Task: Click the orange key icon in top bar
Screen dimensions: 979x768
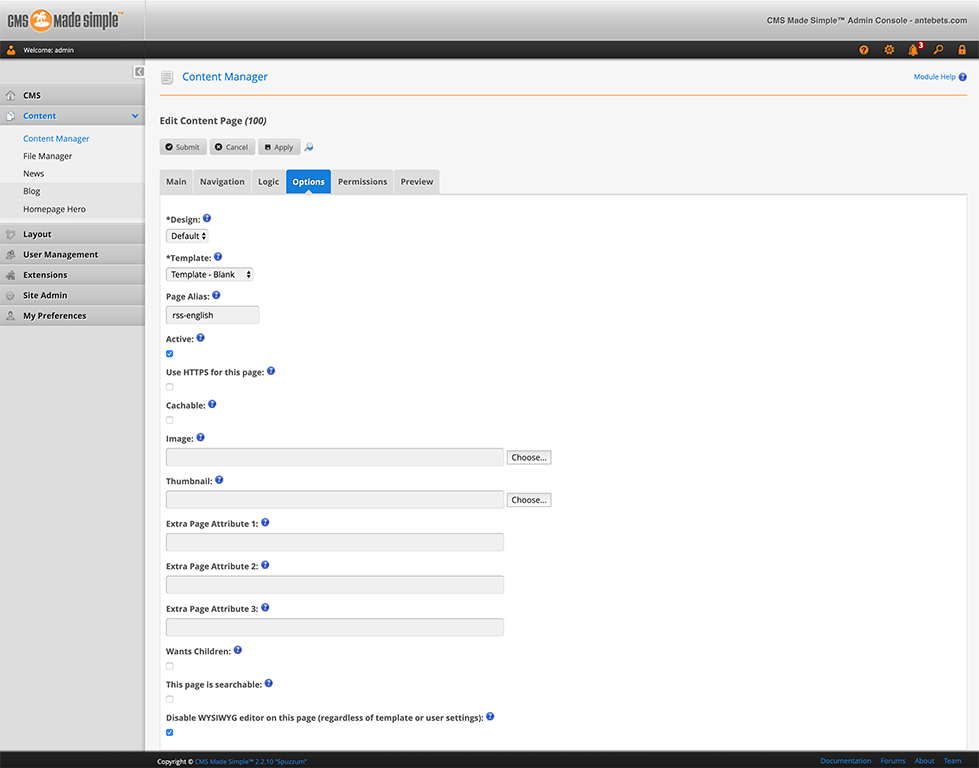Action: pyautogui.click(x=938, y=50)
